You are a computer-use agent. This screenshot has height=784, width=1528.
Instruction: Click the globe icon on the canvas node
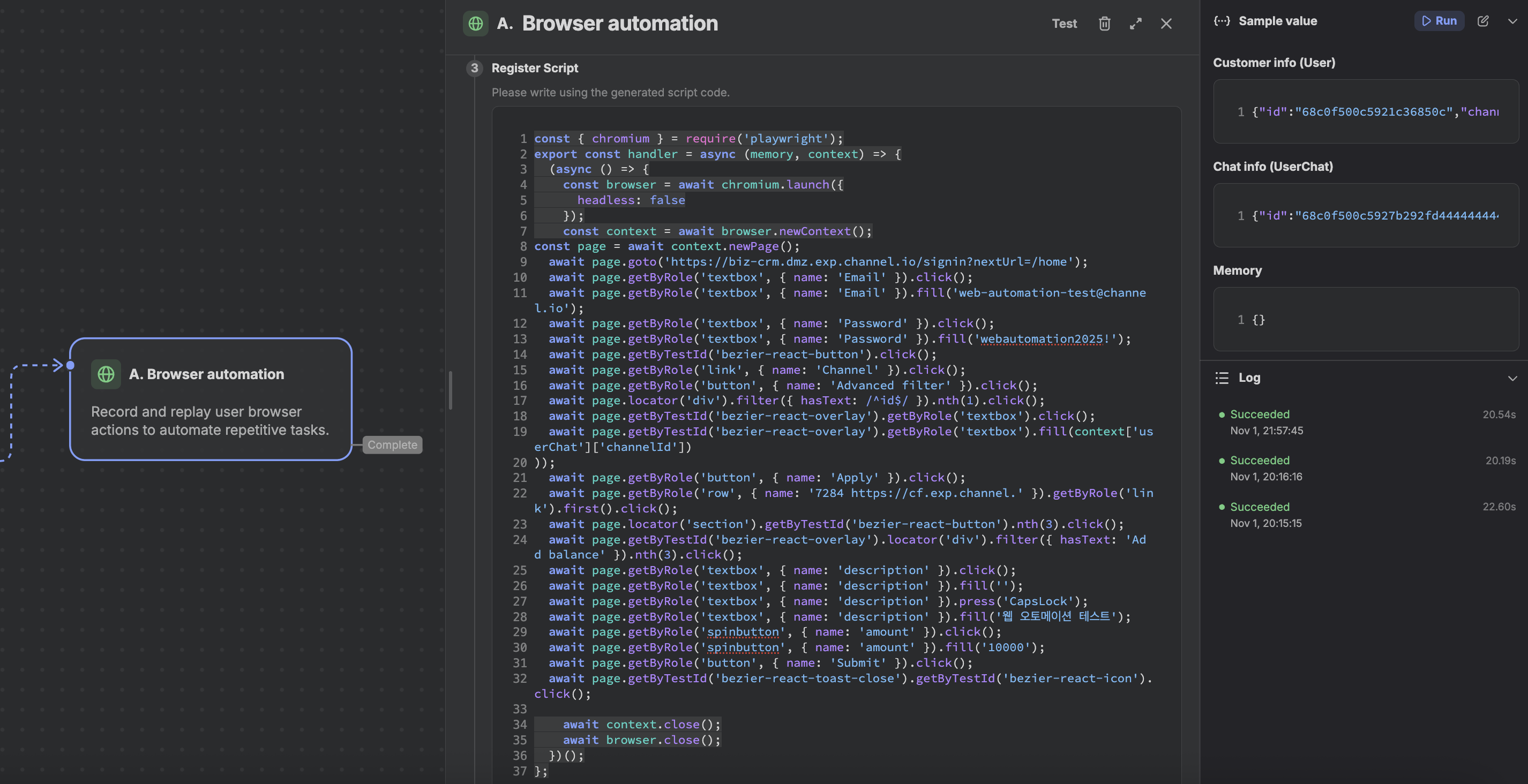[106, 374]
